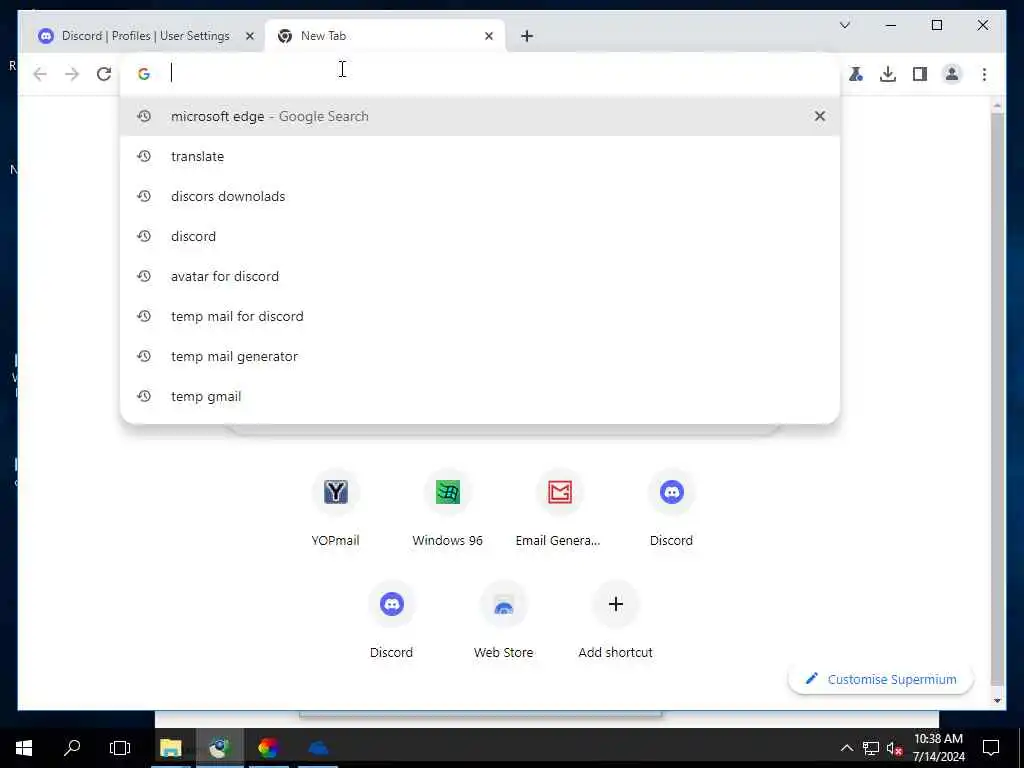Viewport: 1024px width, 768px height.
Task: Open File Explorer from taskbar
Action: (x=170, y=748)
